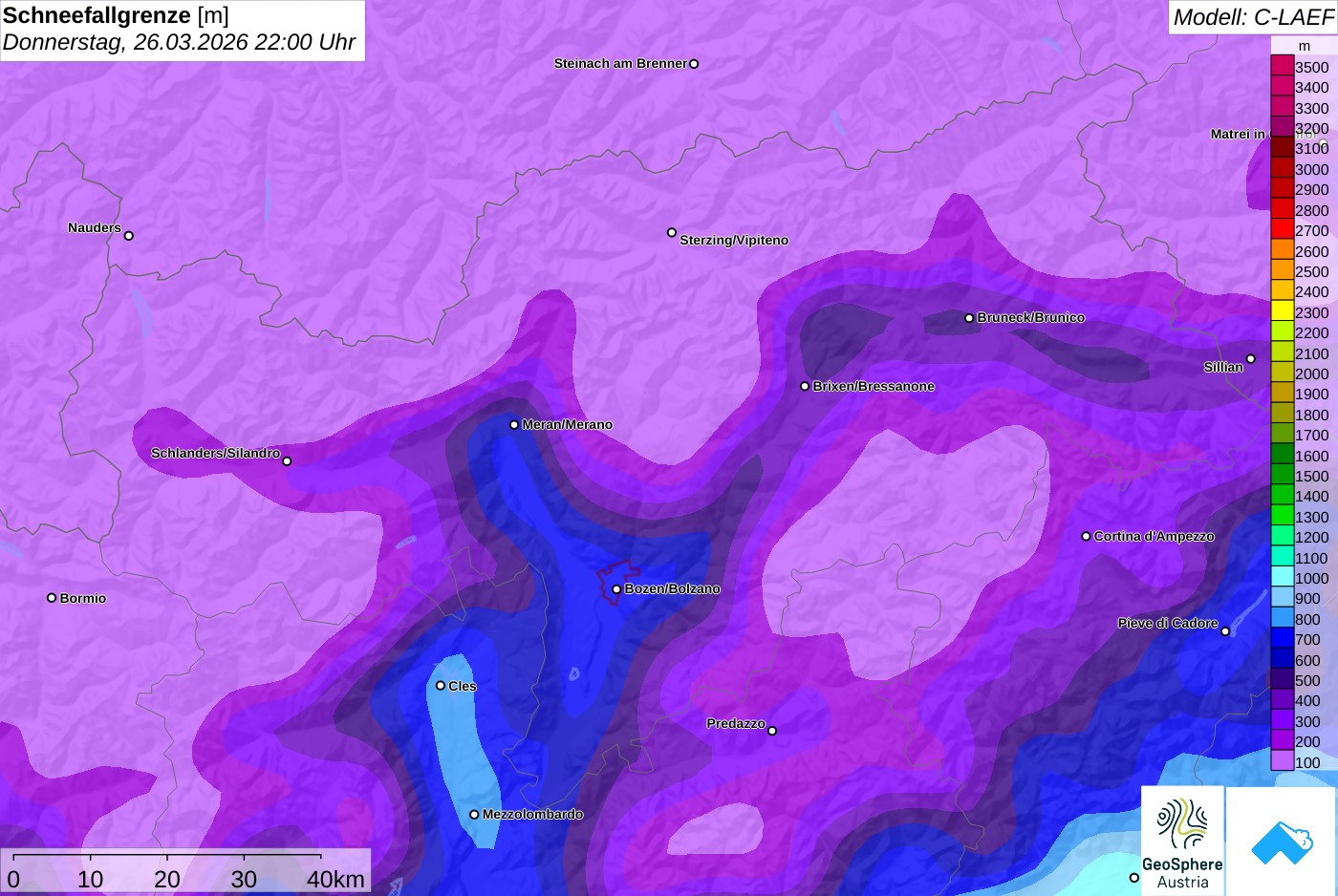The height and width of the screenshot is (896, 1338).
Task: Click the Mezzolombardo marker dot
Action: coord(474,815)
